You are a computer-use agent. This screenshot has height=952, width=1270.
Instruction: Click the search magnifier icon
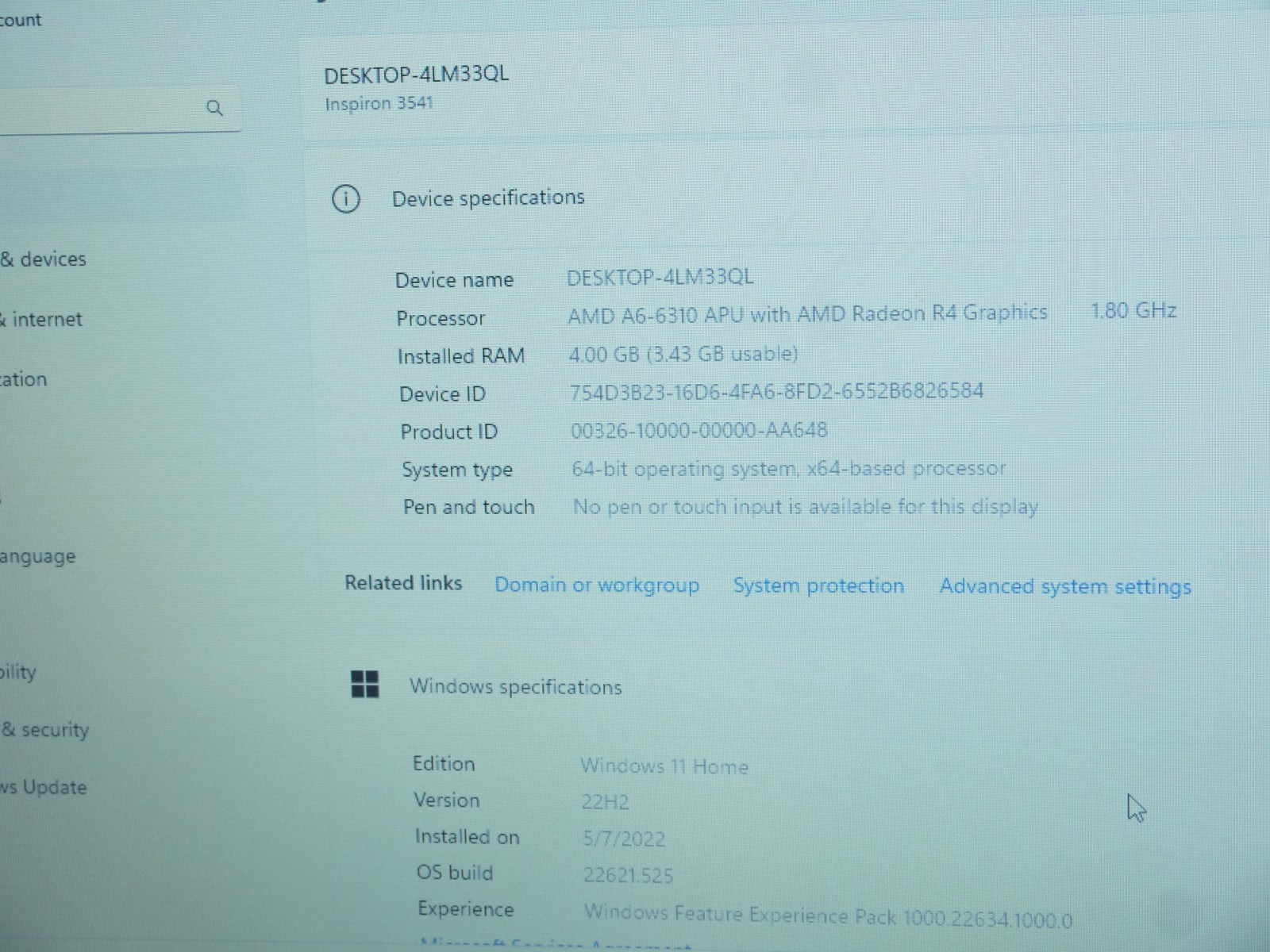click(214, 107)
